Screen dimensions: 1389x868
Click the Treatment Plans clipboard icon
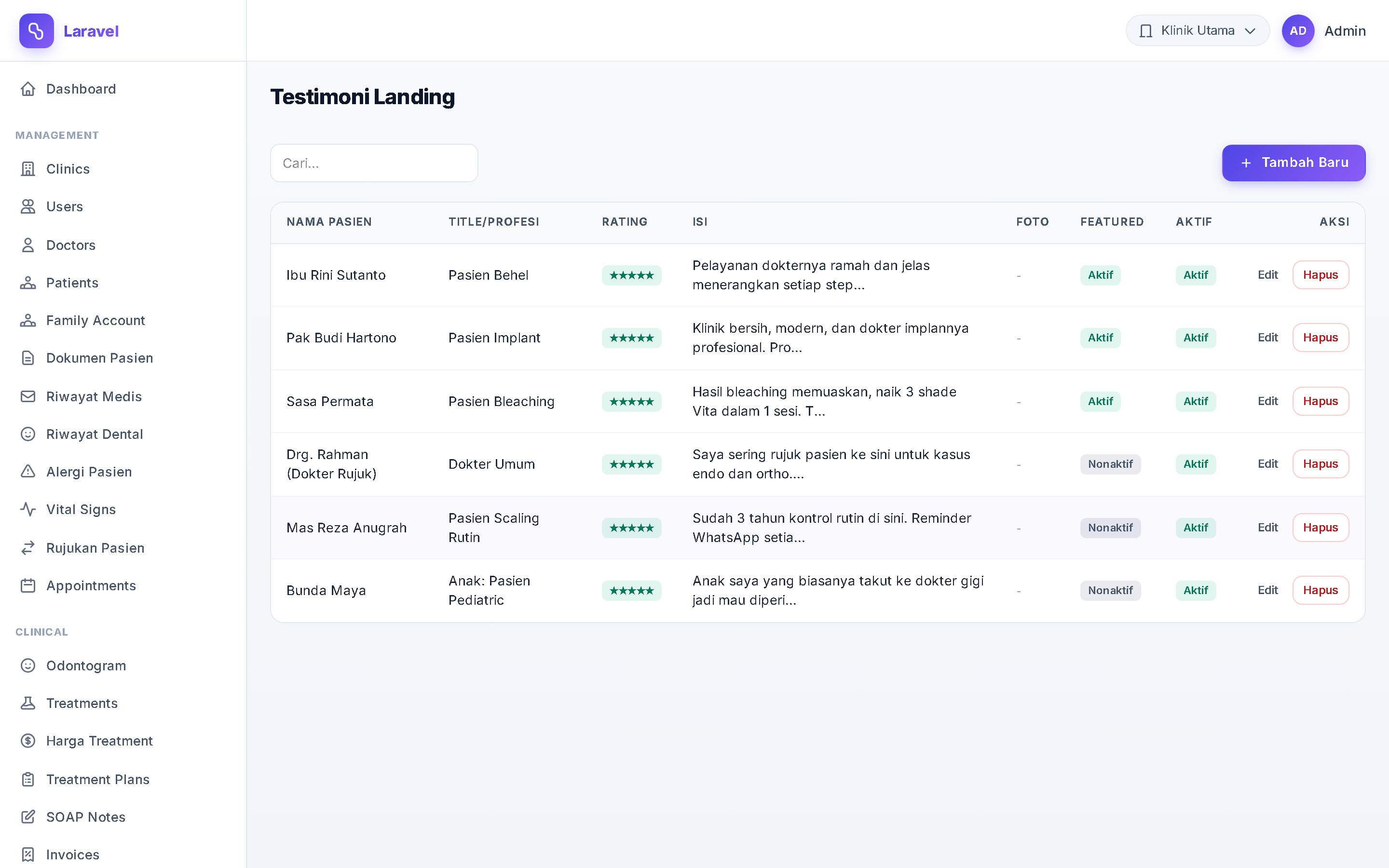[28, 779]
